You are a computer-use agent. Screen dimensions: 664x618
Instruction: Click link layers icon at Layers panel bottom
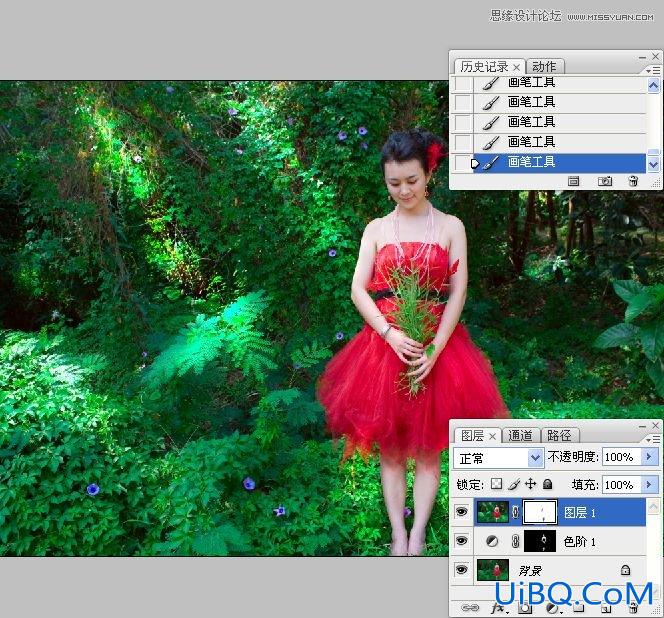click(x=470, y=607)
